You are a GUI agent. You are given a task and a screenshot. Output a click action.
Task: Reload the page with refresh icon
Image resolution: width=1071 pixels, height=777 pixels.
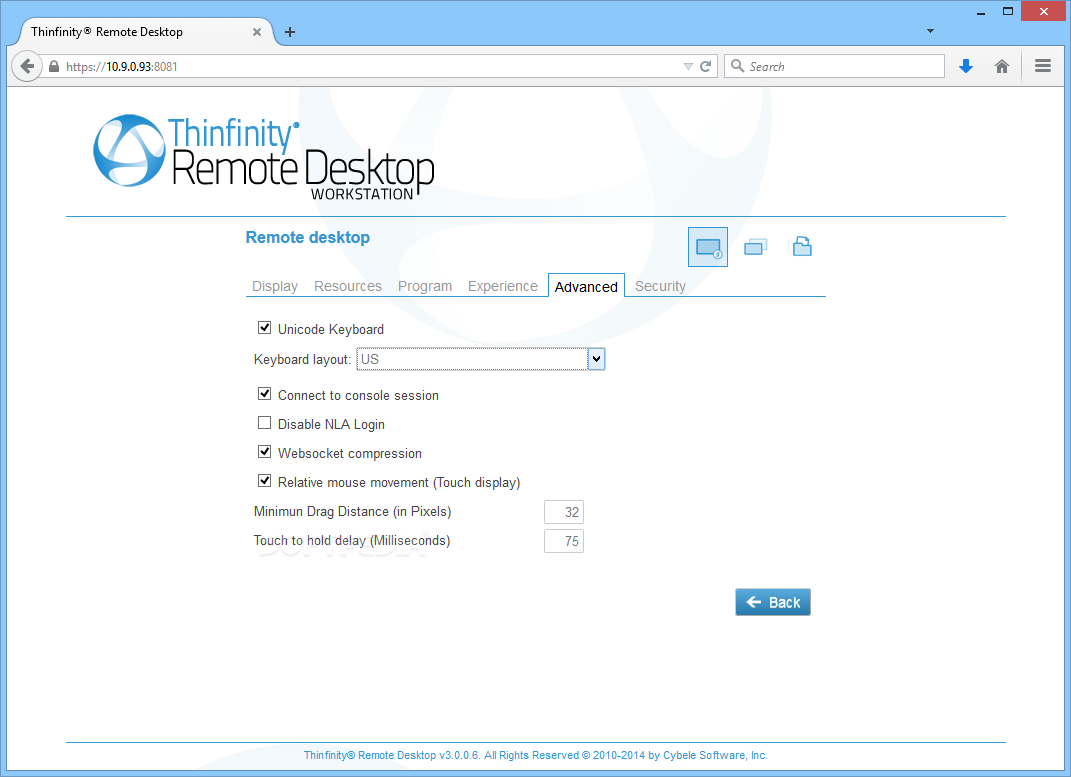(706, 66)
